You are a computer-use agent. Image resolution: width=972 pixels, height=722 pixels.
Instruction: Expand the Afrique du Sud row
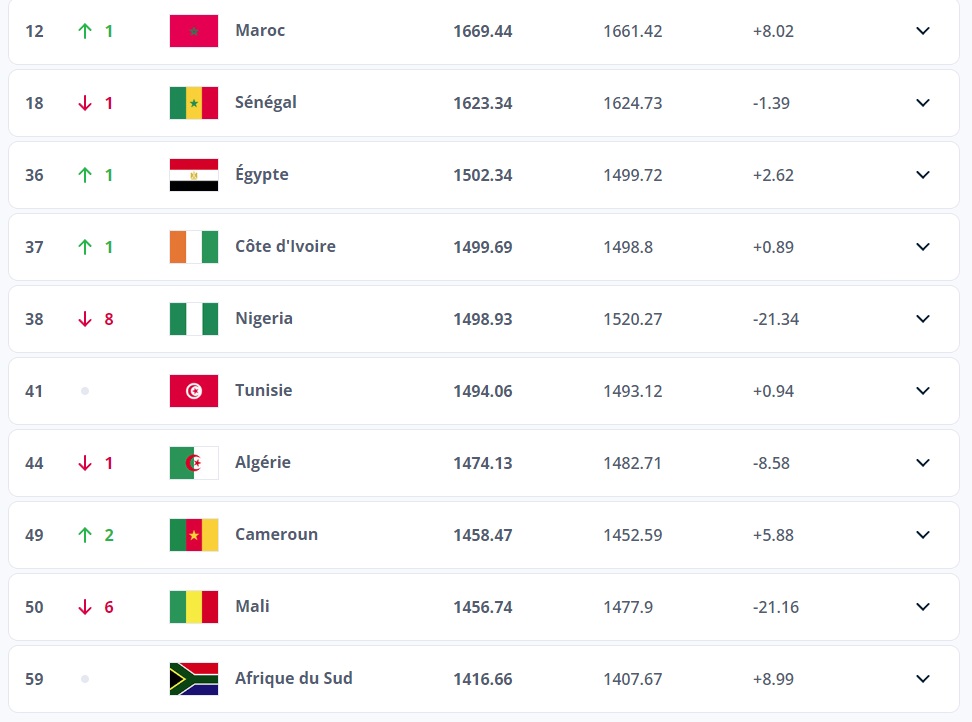[923, 679]
